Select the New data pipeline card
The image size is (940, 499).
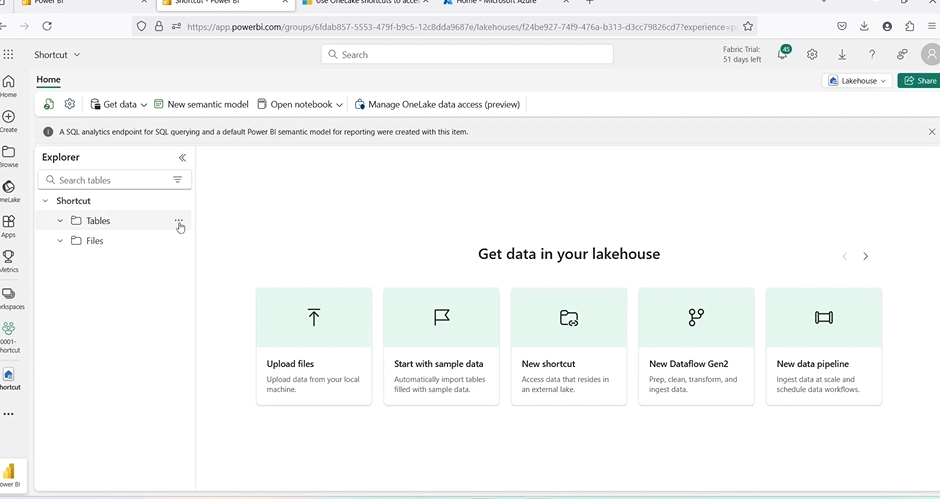824,346
